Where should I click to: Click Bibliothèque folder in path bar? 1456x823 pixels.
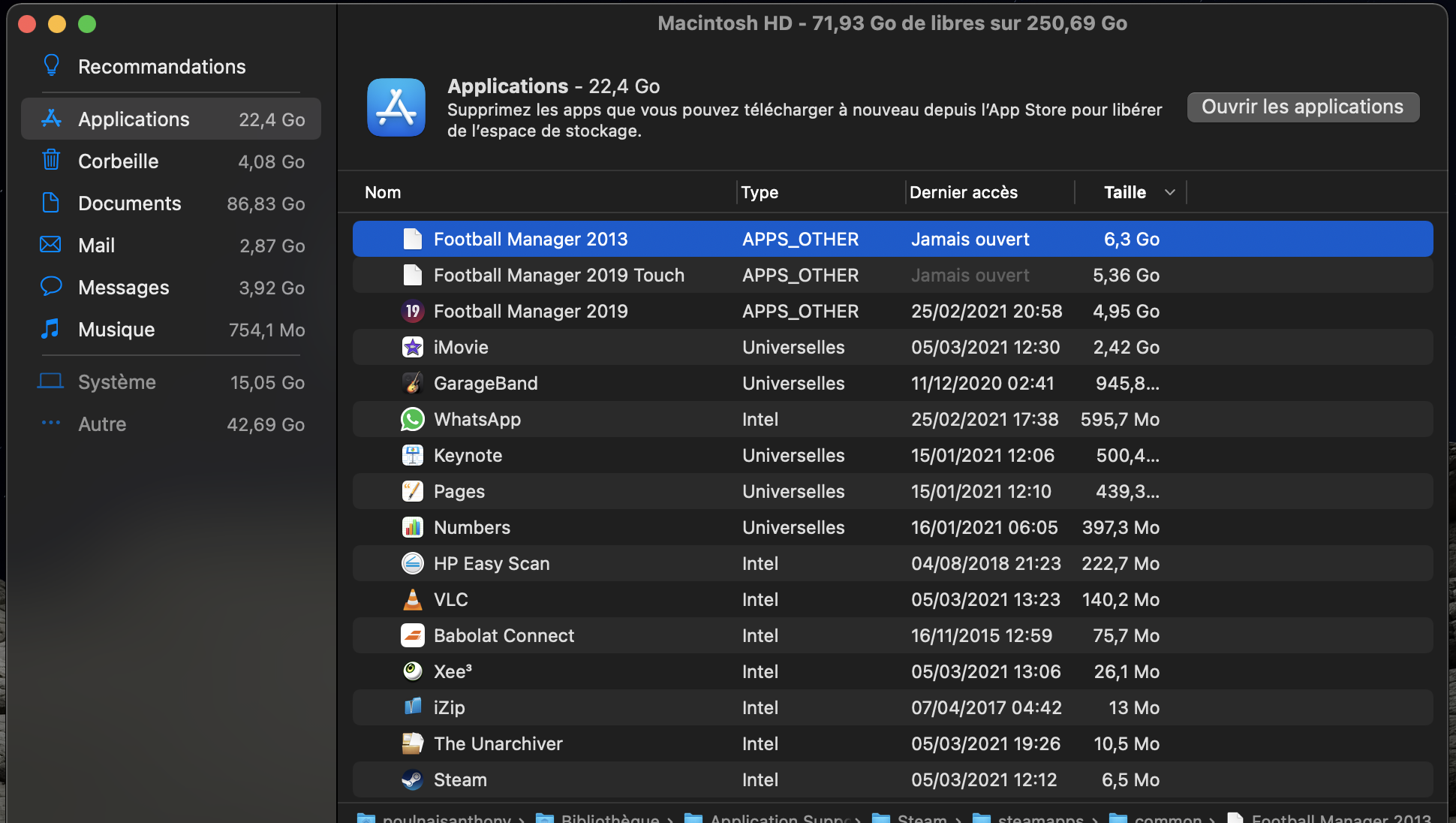tap(609, 817)
